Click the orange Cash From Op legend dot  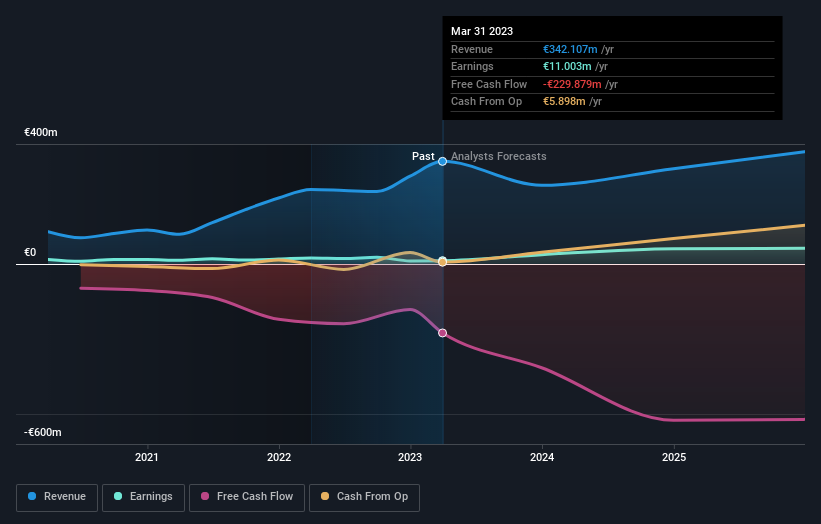pyautogui.click(x=325, y=496)
